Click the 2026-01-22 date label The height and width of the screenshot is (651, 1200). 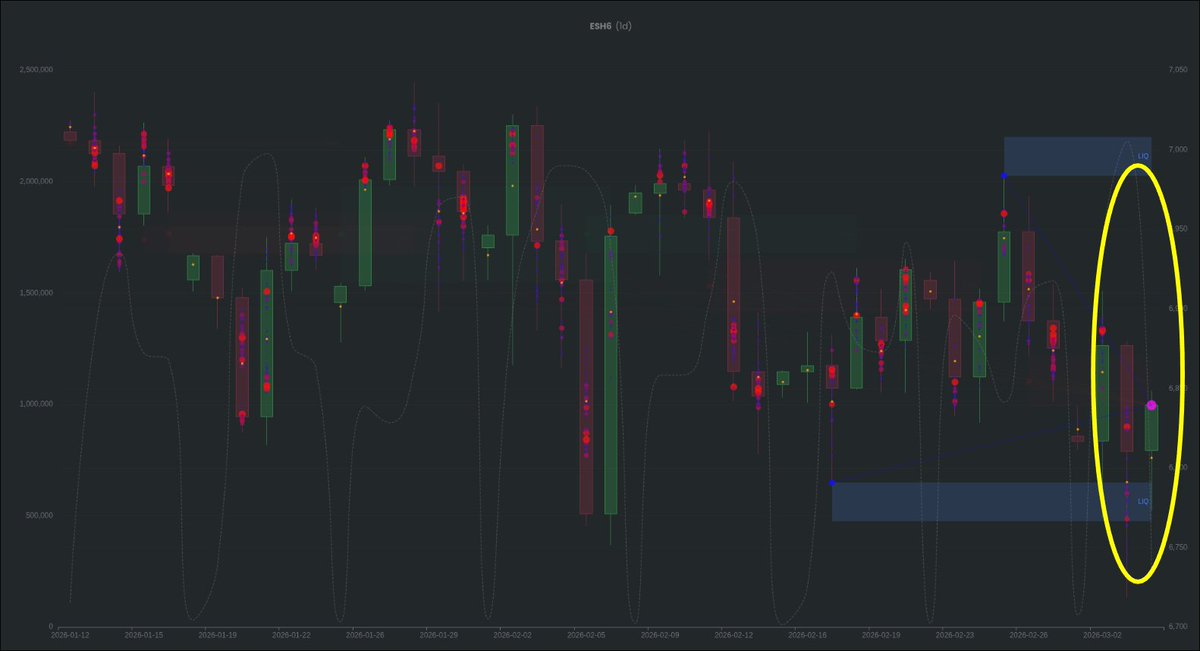pyautogui.click(x=290, y=634)
